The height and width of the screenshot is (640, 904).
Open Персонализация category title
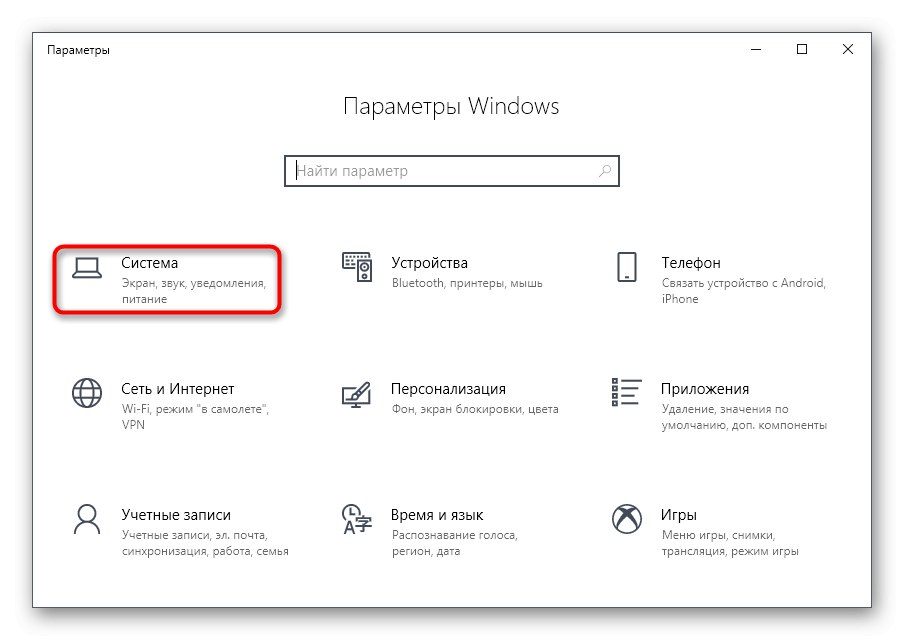pyautogui.click(x=449, y=389)
